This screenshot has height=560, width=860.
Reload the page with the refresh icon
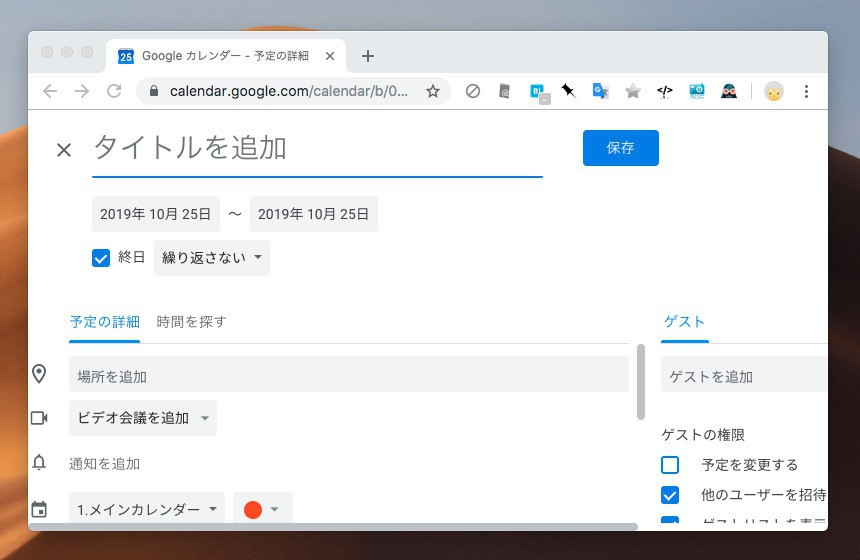point(114,91)
